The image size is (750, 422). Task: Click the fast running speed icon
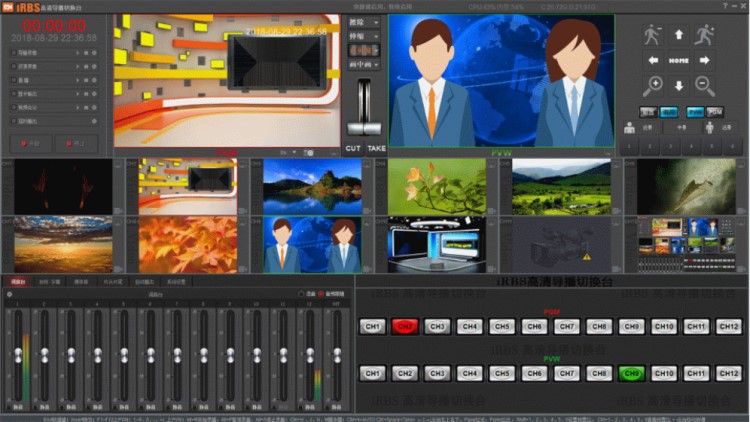(705, 35)
